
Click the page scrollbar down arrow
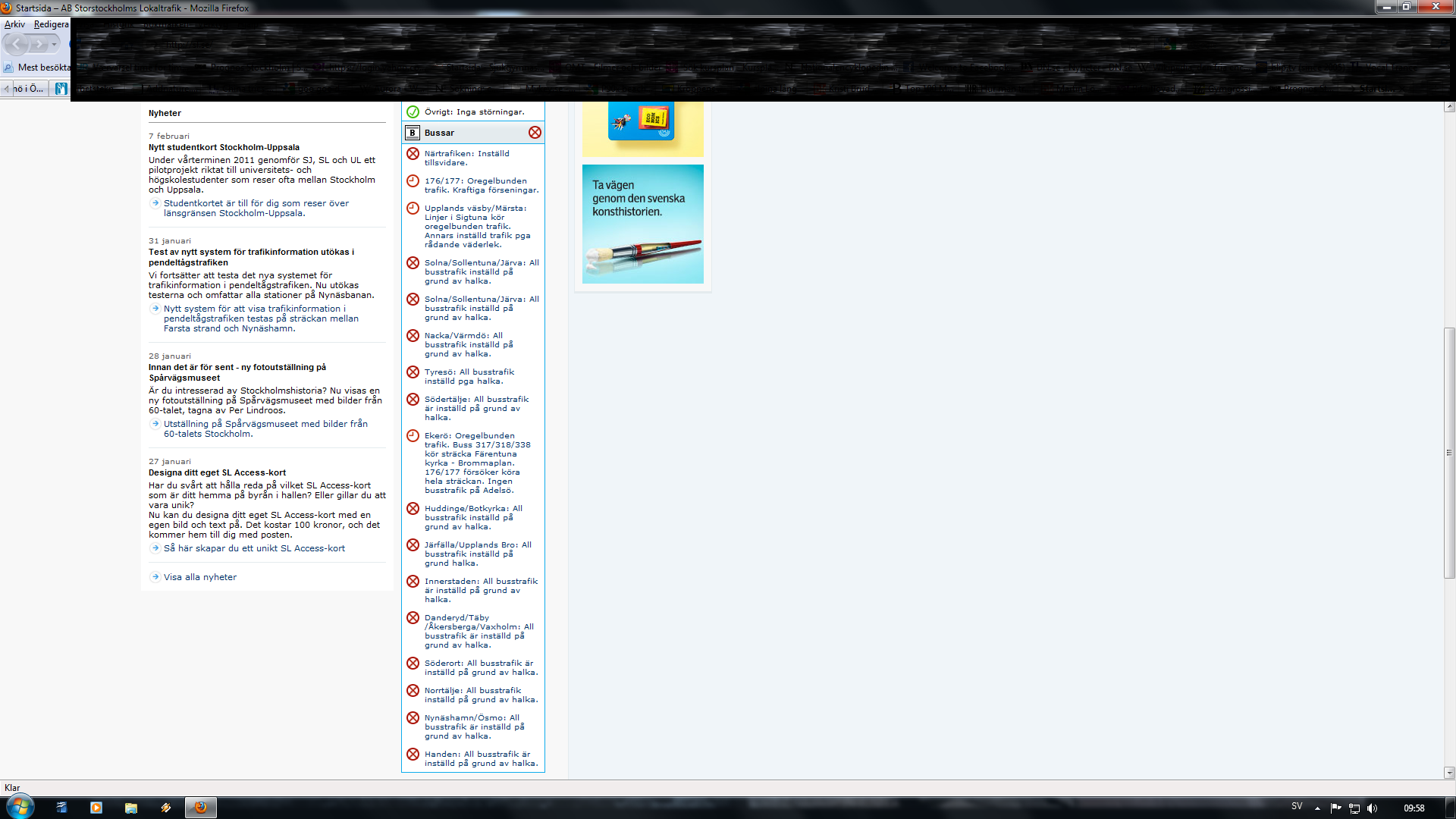pos(1449,773)
